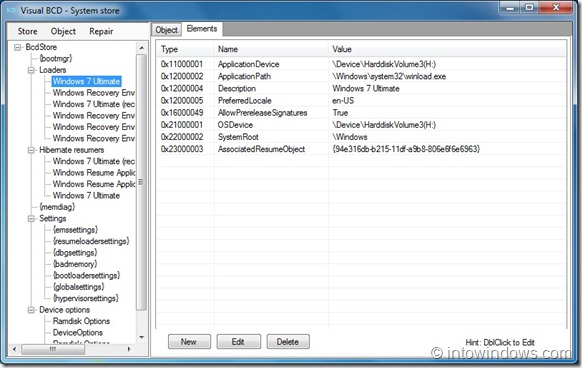Select {memdiag} tree entry
Screen dimensions: 582x368
pos(57,207)
